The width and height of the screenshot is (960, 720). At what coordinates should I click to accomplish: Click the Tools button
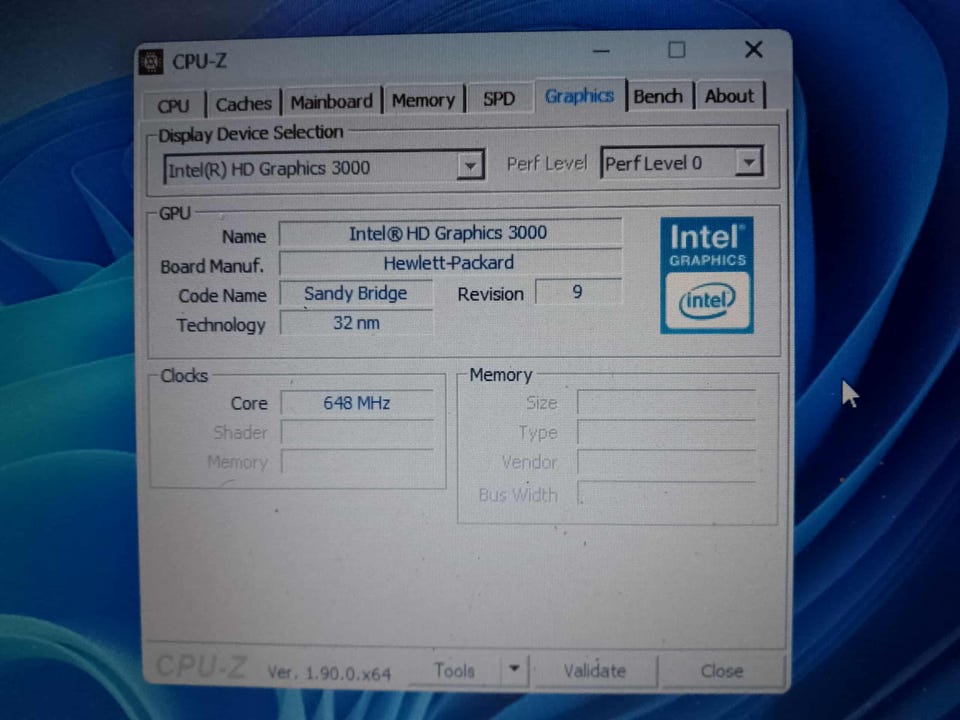click(454, 670)
